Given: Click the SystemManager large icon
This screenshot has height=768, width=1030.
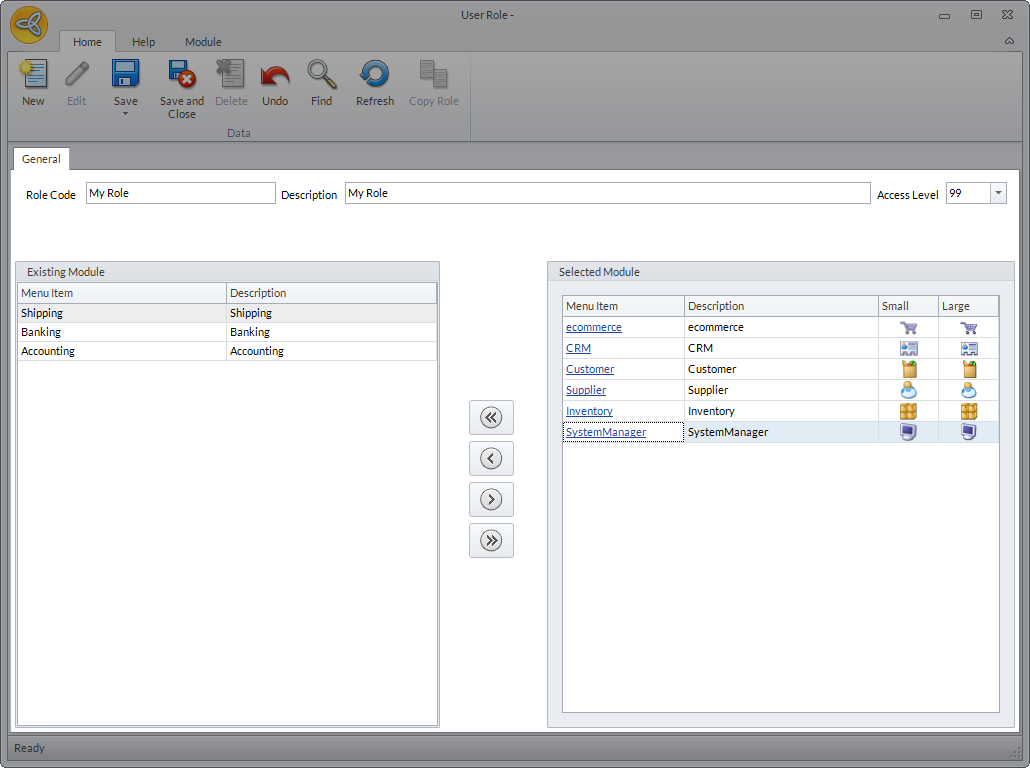Looking at the screenshot, I should [x=968, y=433].
